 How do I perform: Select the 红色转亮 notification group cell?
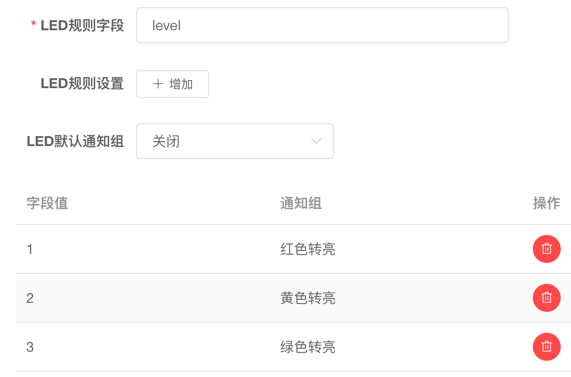308,249
